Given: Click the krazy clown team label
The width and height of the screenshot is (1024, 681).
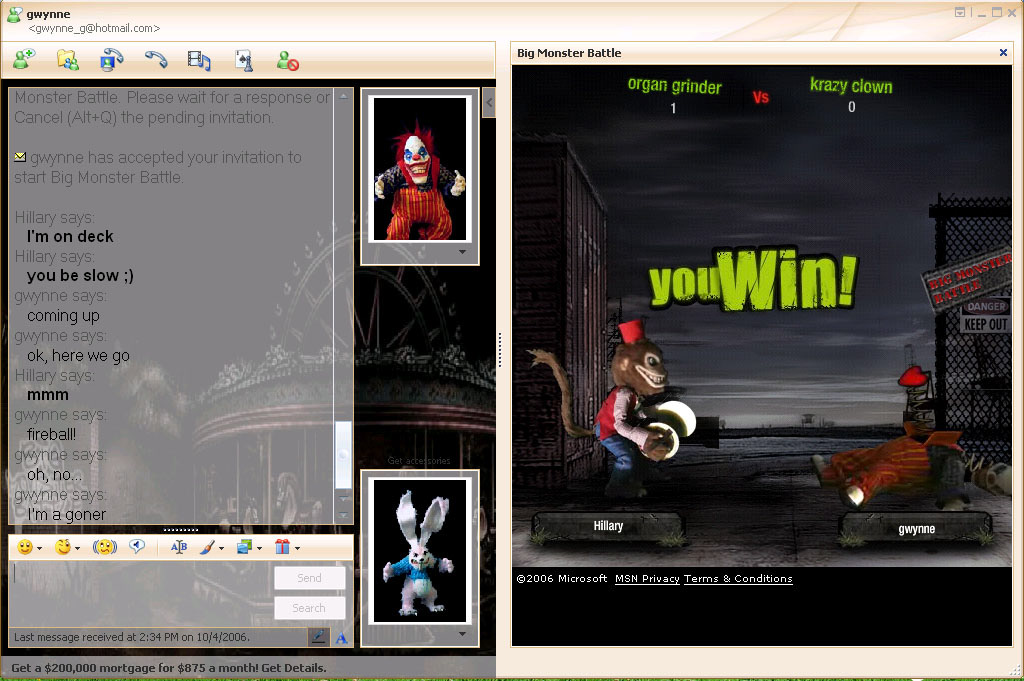Looking at the screenshot, I should [851, 86].
